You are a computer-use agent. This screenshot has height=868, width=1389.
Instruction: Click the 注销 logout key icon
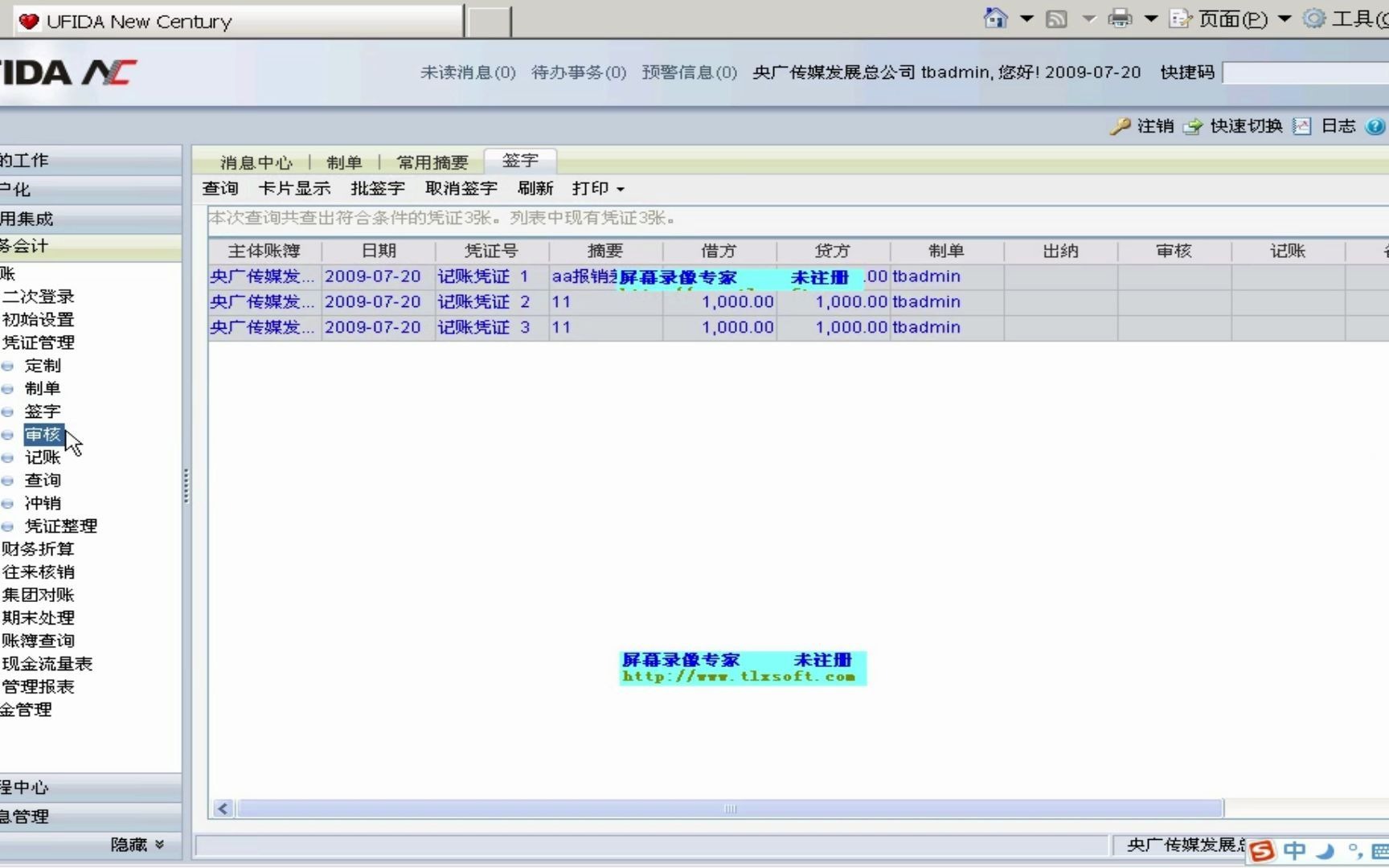1120,126
